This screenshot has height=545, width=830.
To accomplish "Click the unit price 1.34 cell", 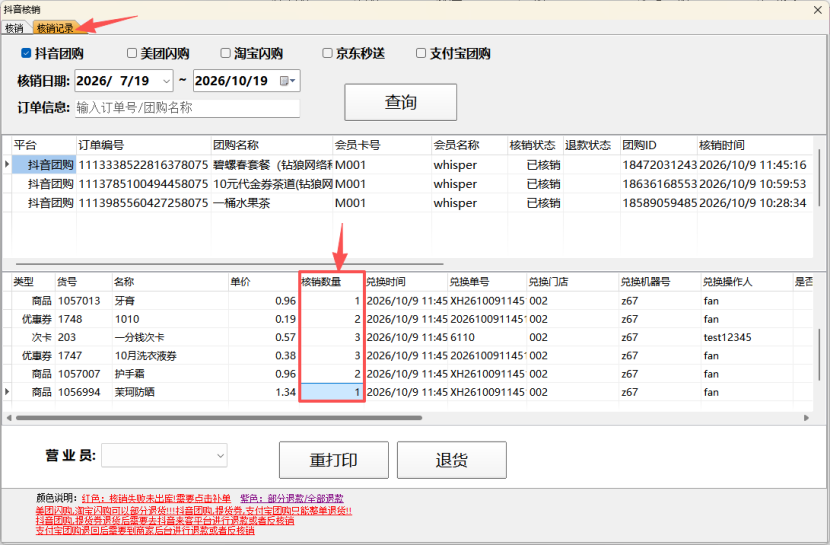I will pos(264,392).
